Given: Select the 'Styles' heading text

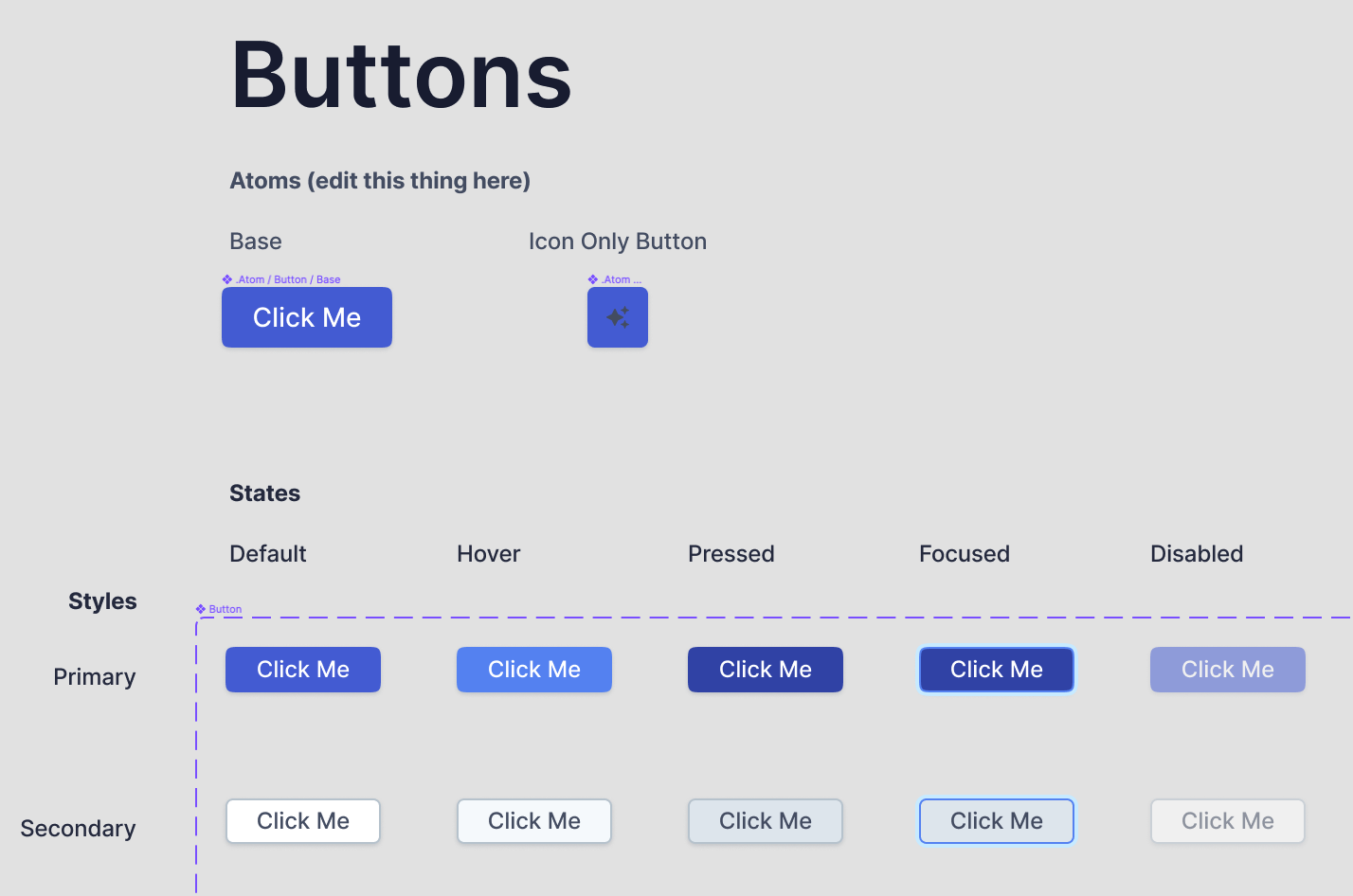Looking at the screenshot, I should pyautogui.click(x=102, y=601).
